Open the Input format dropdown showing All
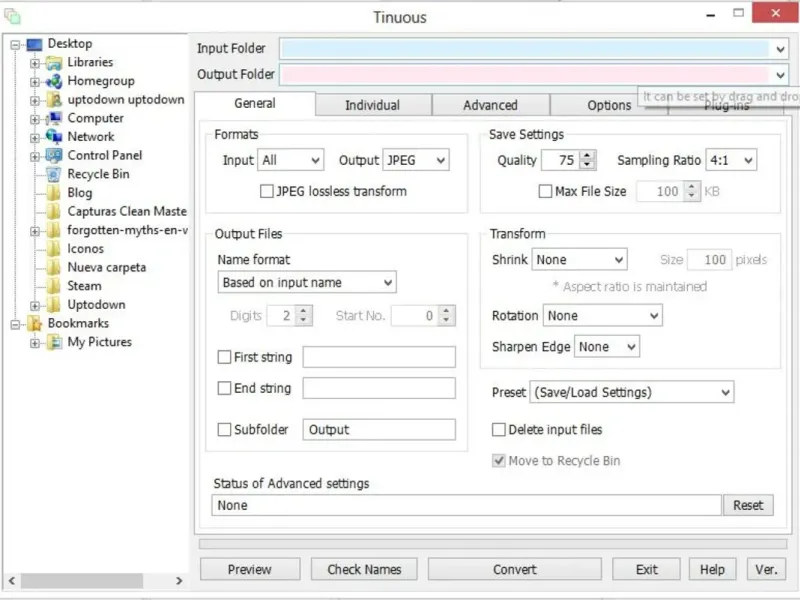The image size is (800, 600). point(291,160)
